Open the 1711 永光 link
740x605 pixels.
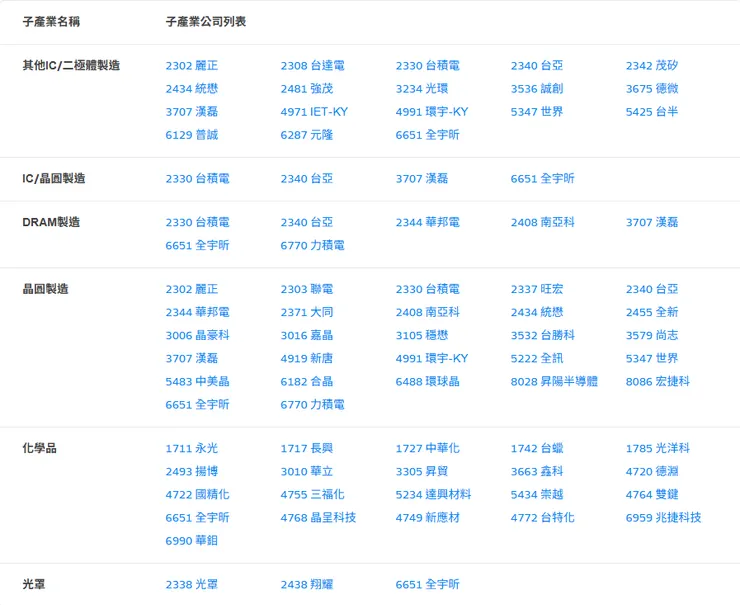tap(192, 448)
